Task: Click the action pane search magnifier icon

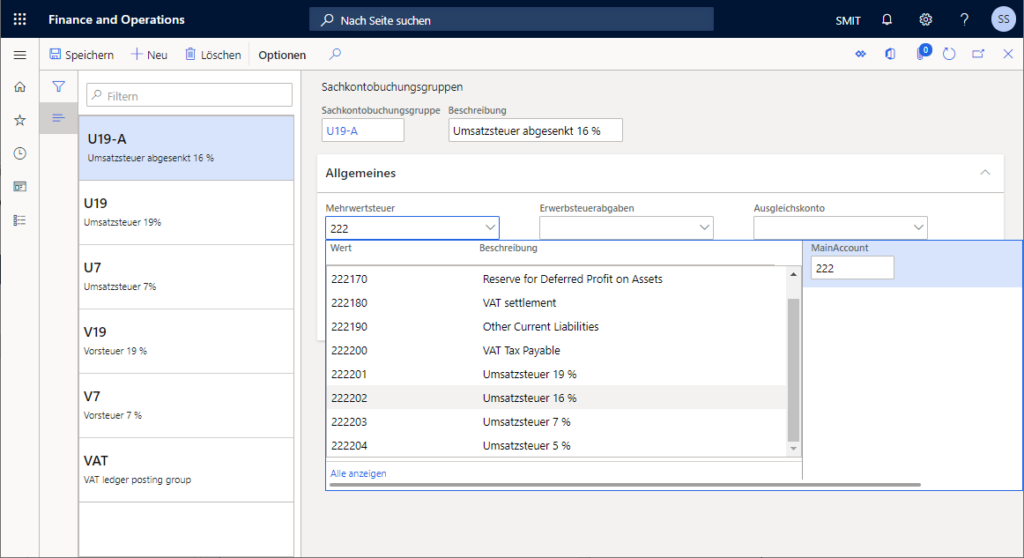Action: pyautogui.click(x=335, y=54)
